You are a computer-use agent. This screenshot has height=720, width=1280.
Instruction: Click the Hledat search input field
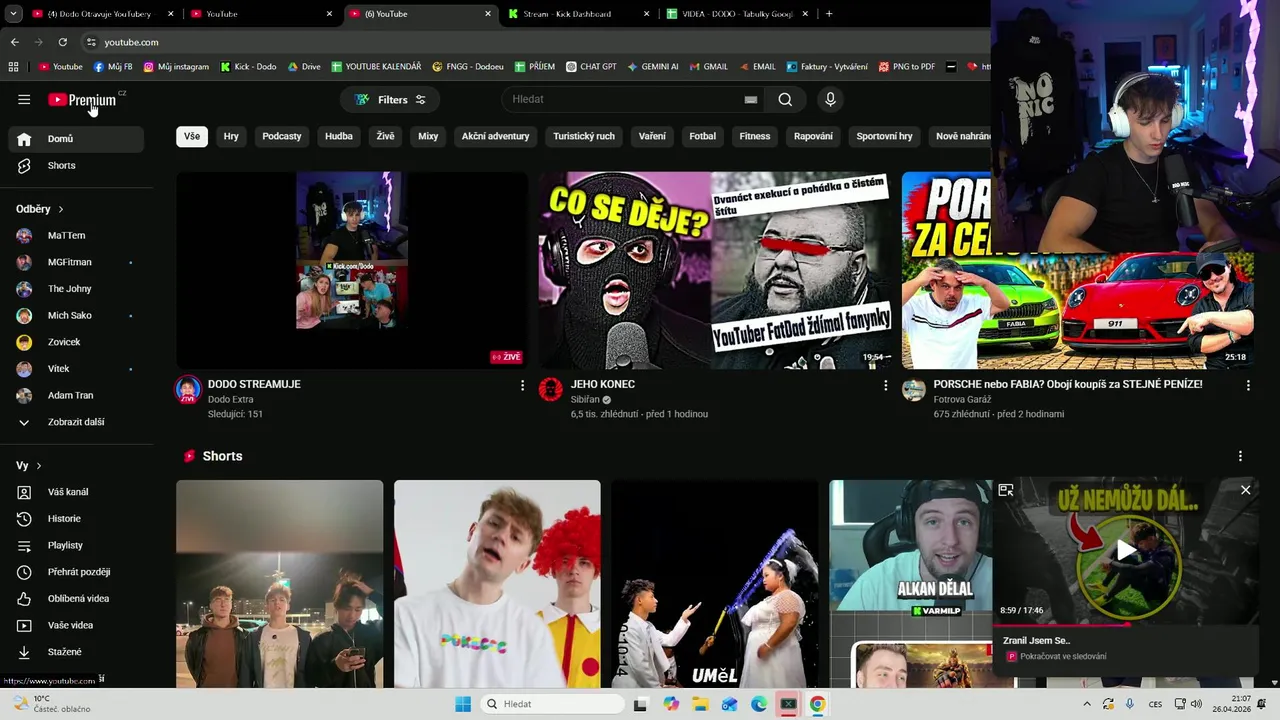click(623, 99)
